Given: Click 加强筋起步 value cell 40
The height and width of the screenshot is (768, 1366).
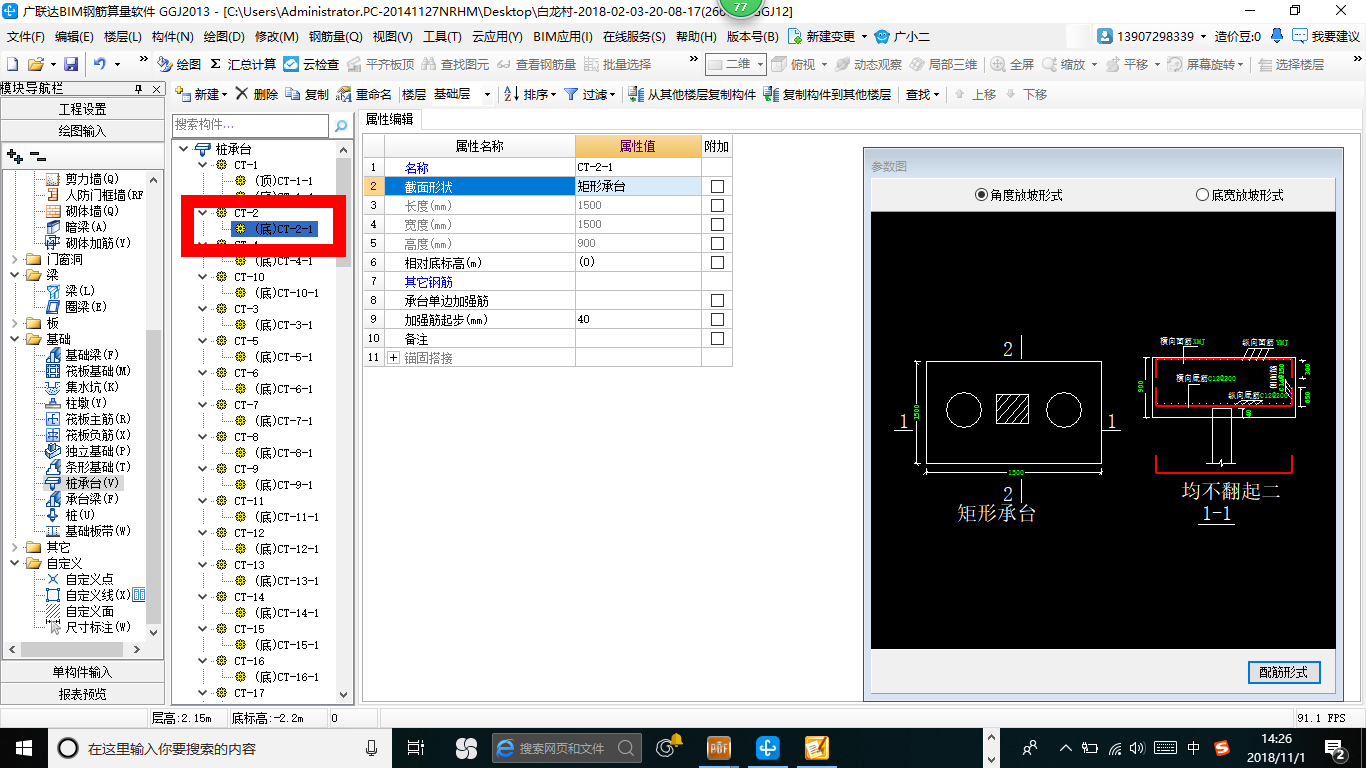Looking at the screenshot, I should (x=638, y=319).
